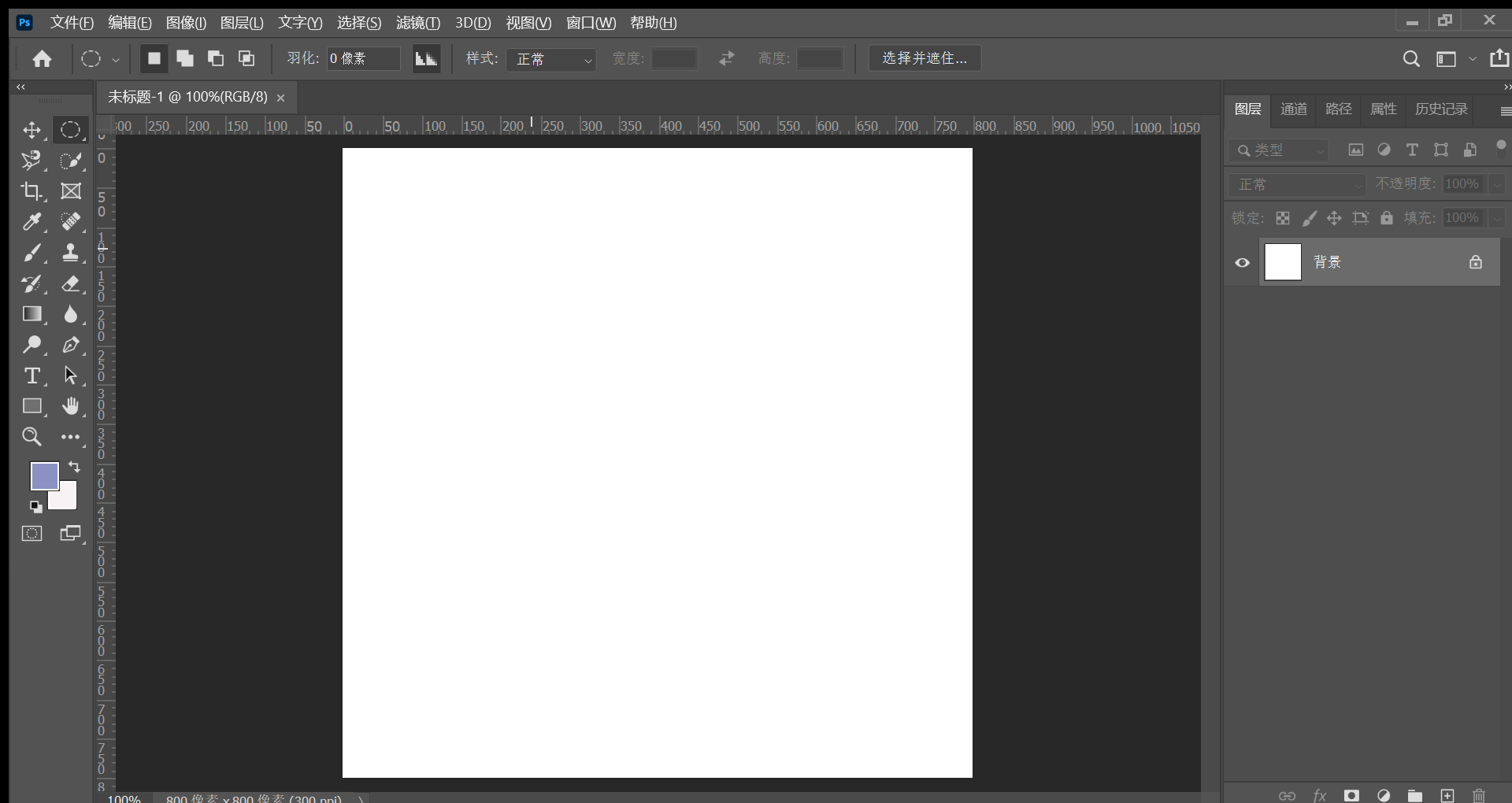Reset default foreground and background colors
This screenshot has height=803, width=1512.
pyautogui.click(x=36, y=507)
